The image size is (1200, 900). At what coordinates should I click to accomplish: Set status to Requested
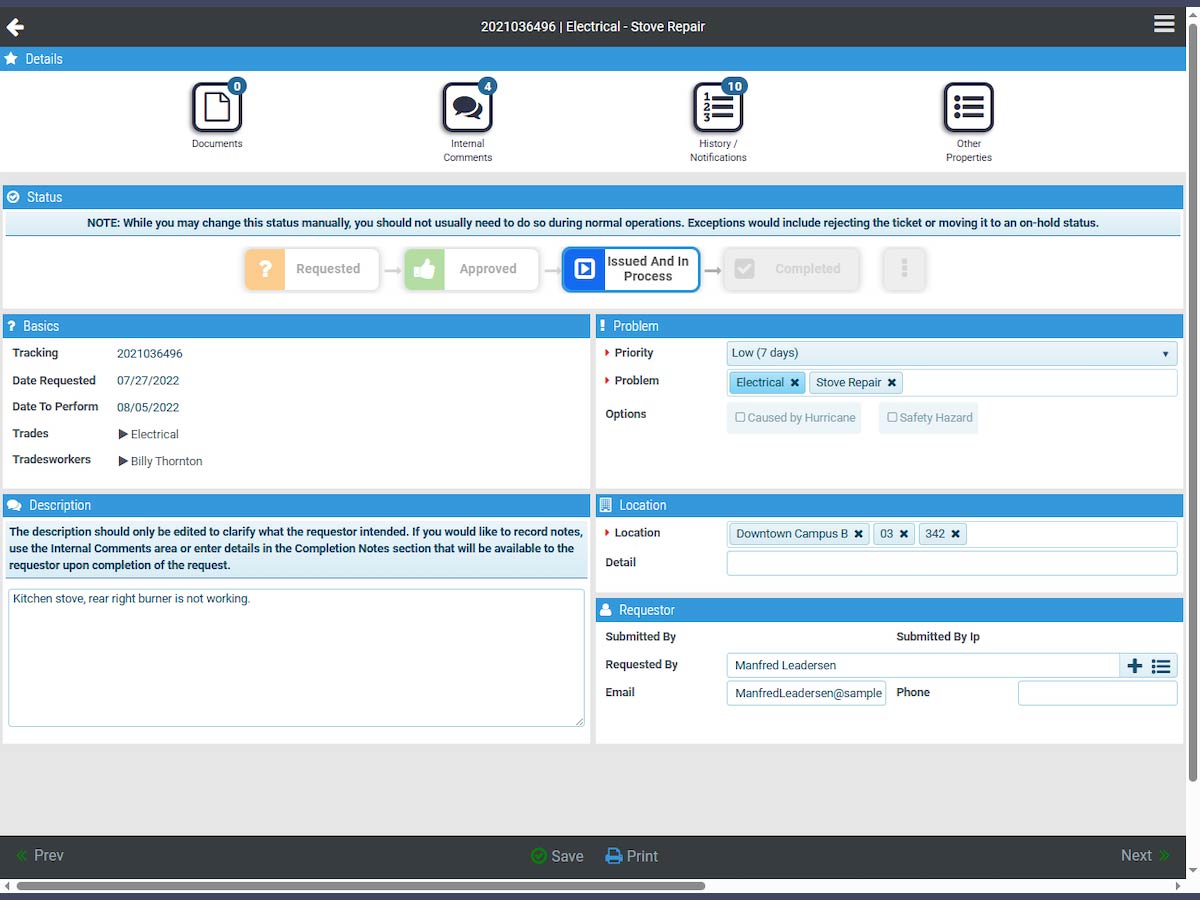312,269
